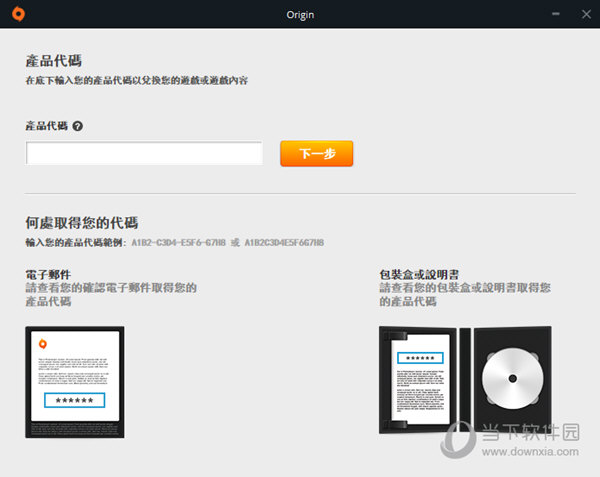Click the 包裝盒或說明書 heading
Image resolution: width=600 pixels, height=477 pixels.
click(x=422, y=273)
